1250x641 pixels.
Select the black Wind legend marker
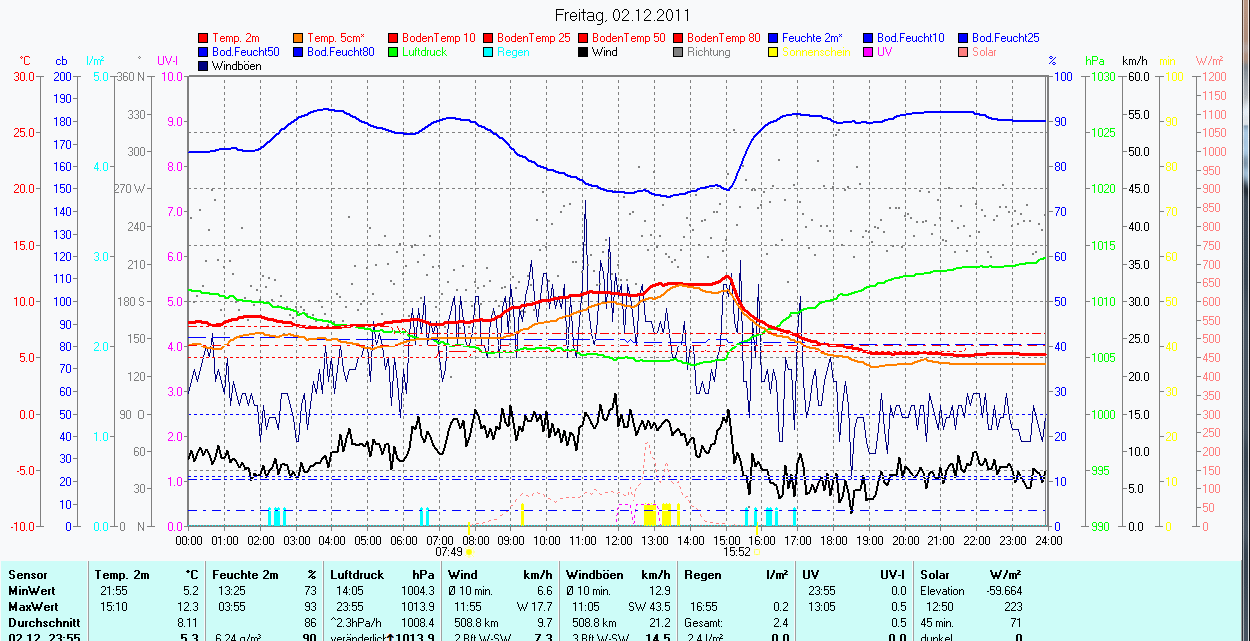pos(584,52)
